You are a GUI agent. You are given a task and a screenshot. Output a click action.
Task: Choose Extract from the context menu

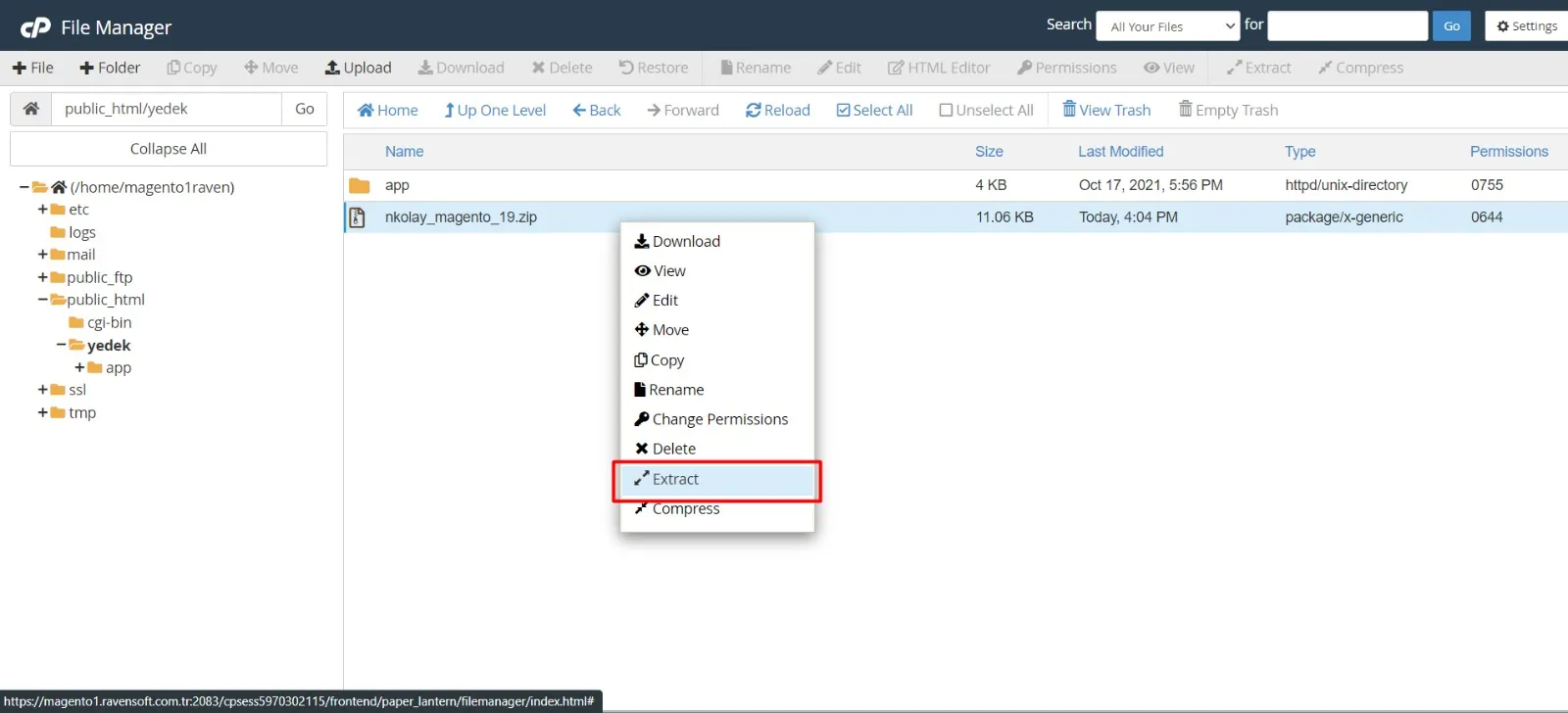pos(675,479)
